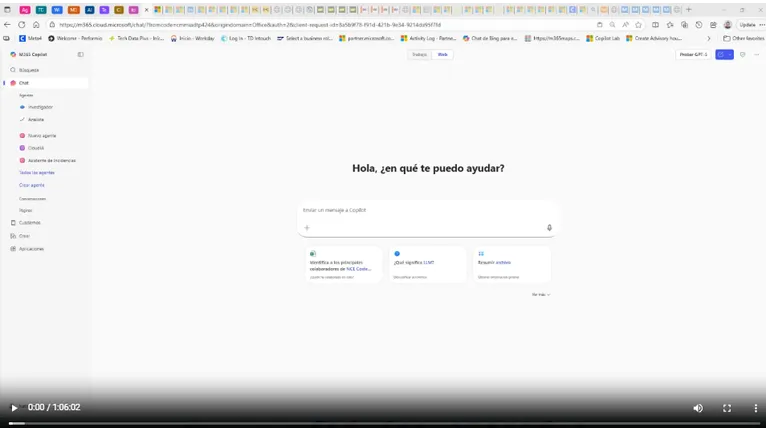Viewport: 766px width, 431px height.
Task: Select Chat in the sidebar
Action: (45, 83)
